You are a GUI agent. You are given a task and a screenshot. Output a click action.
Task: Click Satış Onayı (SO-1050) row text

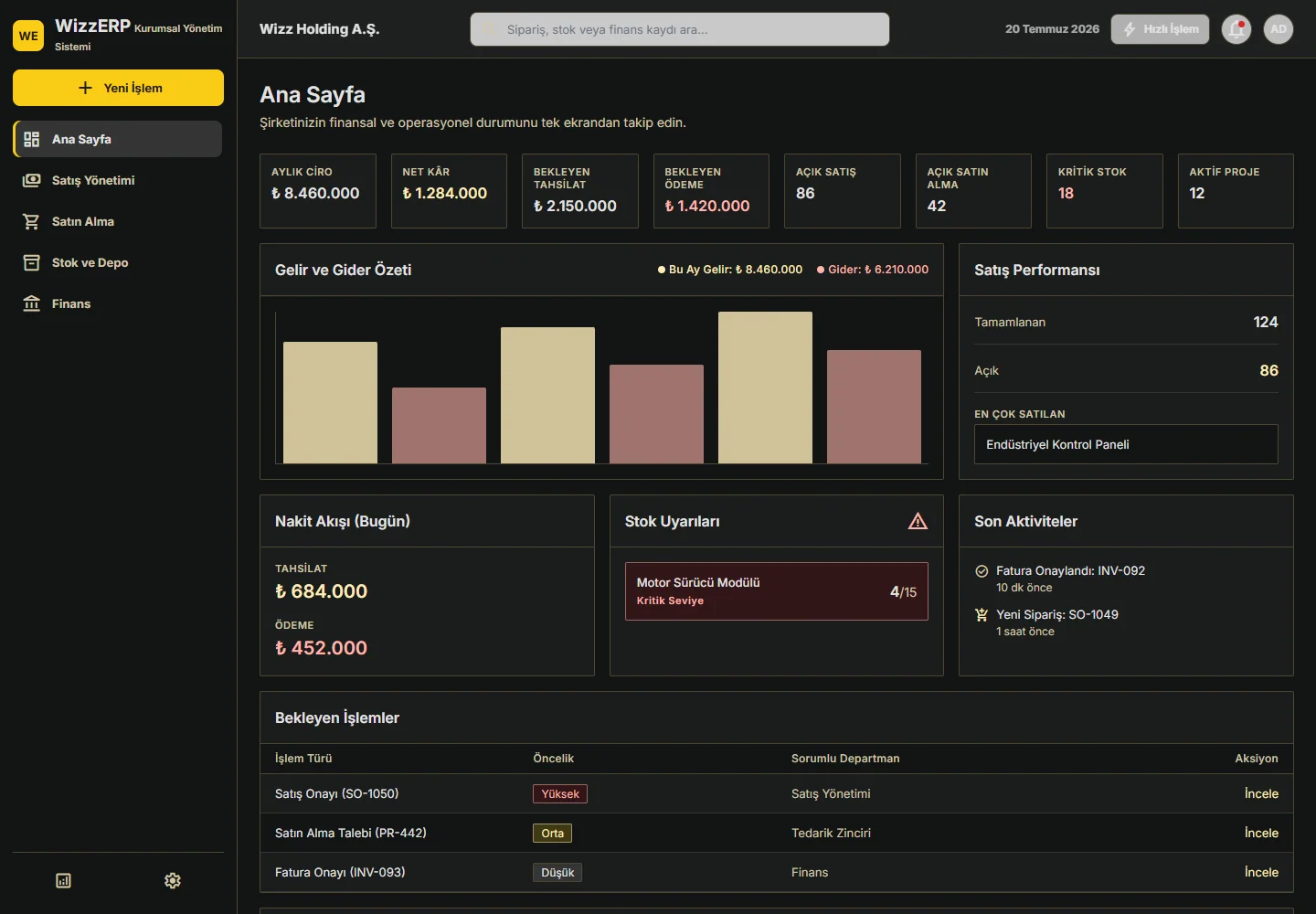click(337, 793)
